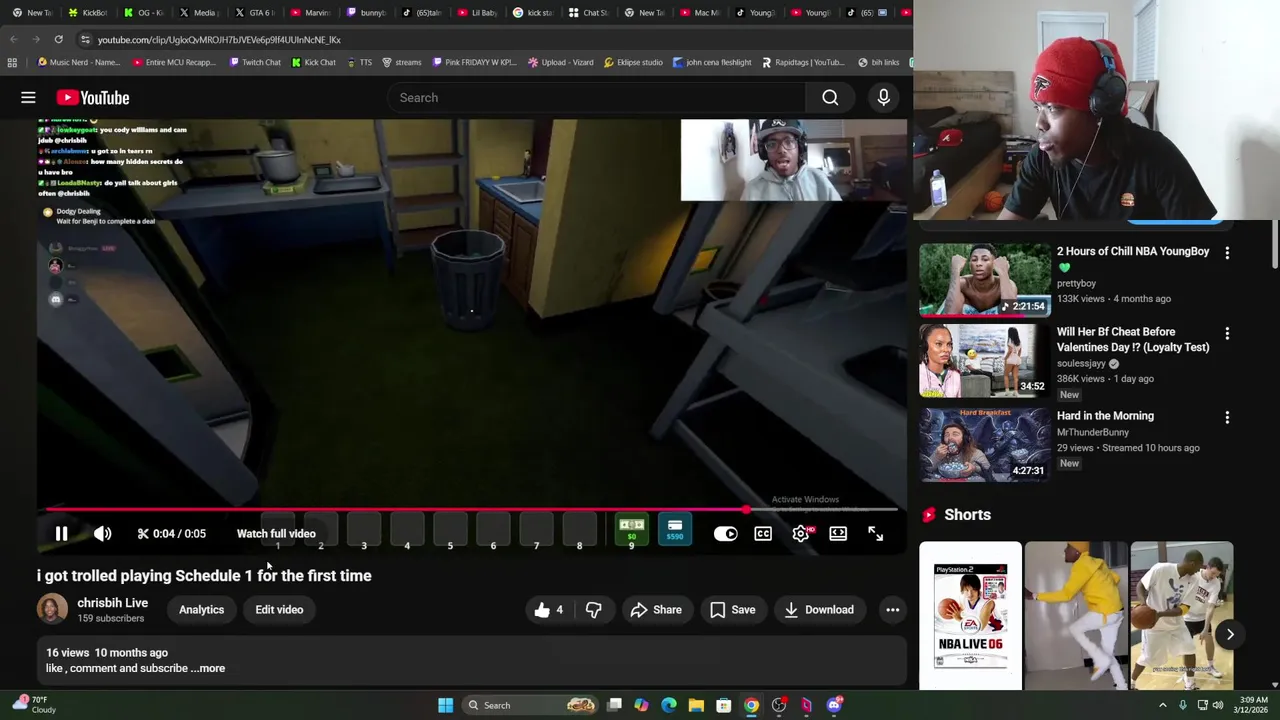Image resolution: width=1280 pixels, height=720 pixels.
Task: Open Microsoft Edge from taskbar
Action: click(669, 705)
